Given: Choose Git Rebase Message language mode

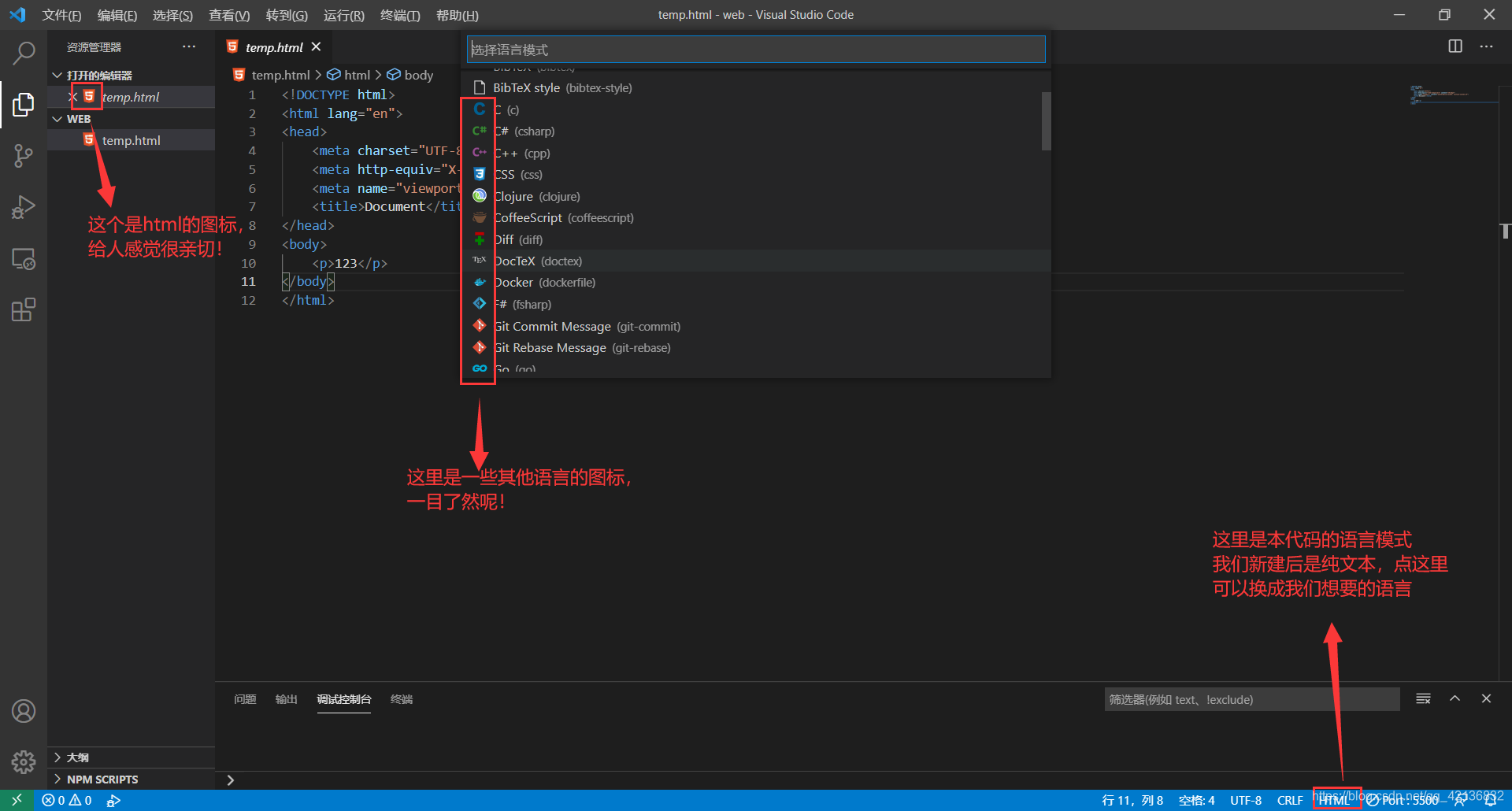Looking at the screenshot, I should tap(756, 347).
